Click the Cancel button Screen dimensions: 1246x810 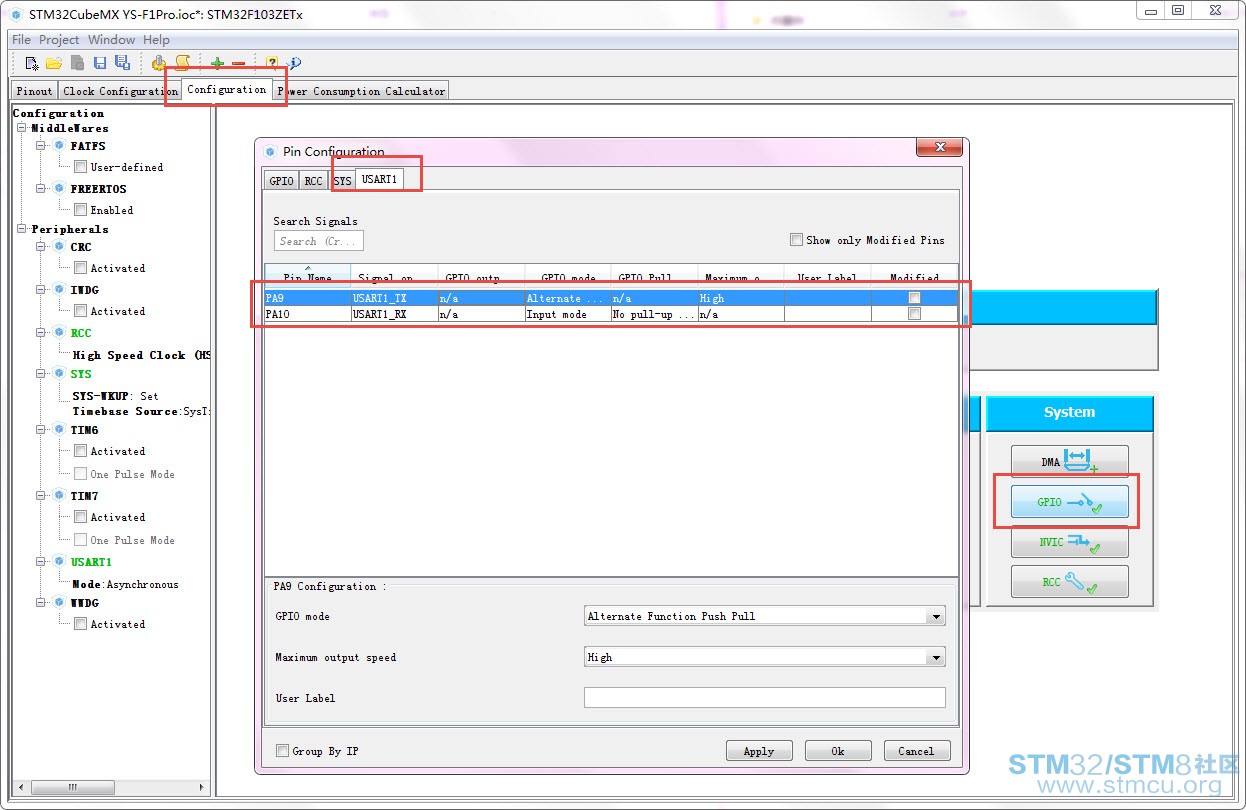[x=916, y=751]
